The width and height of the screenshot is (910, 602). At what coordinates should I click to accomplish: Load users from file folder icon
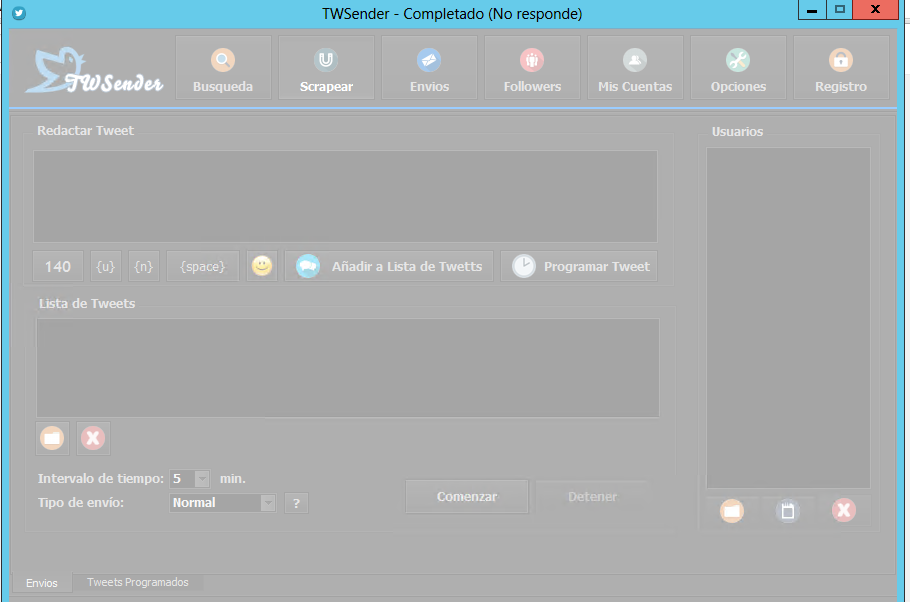(732, 511)
